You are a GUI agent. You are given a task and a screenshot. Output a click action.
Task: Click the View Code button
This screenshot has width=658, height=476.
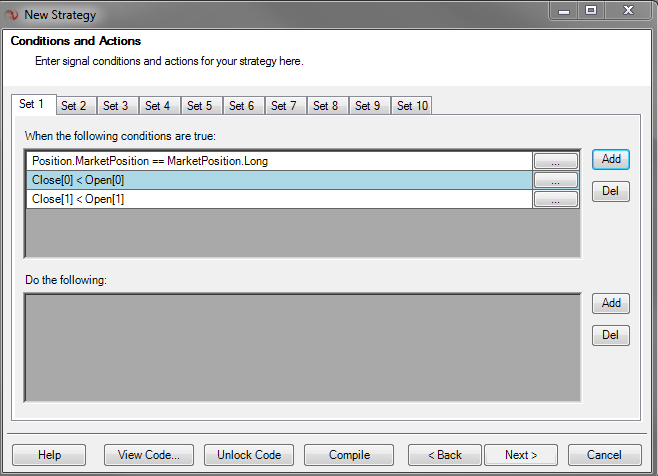click(x=149, y=455)
